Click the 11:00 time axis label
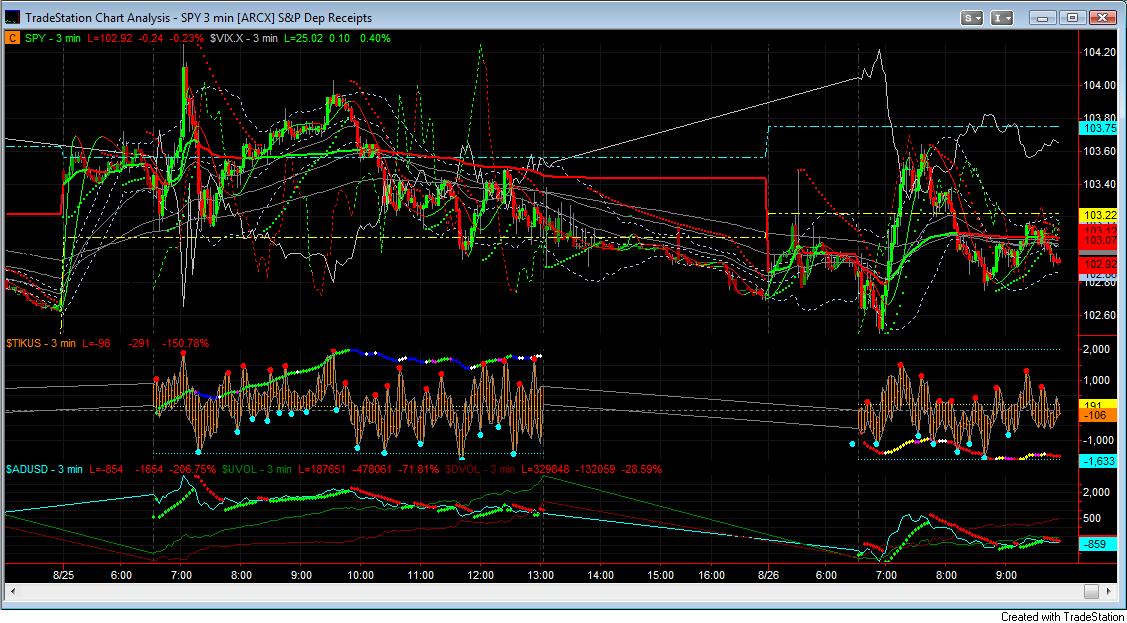The image size is (1127, 623). (x=420, y=575)
